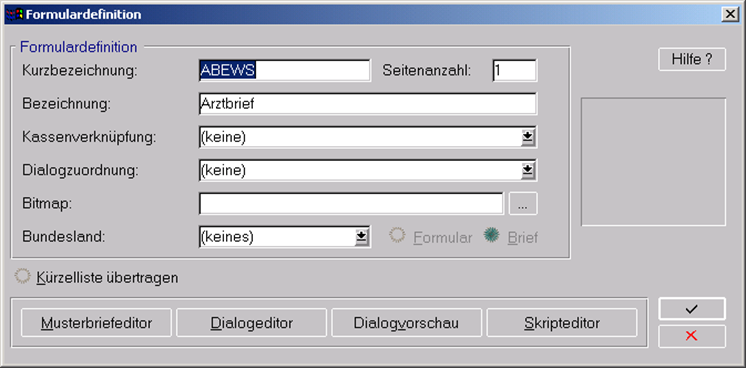Open the Skripteditor
The image size is (746, 368).
click(562, 323)
